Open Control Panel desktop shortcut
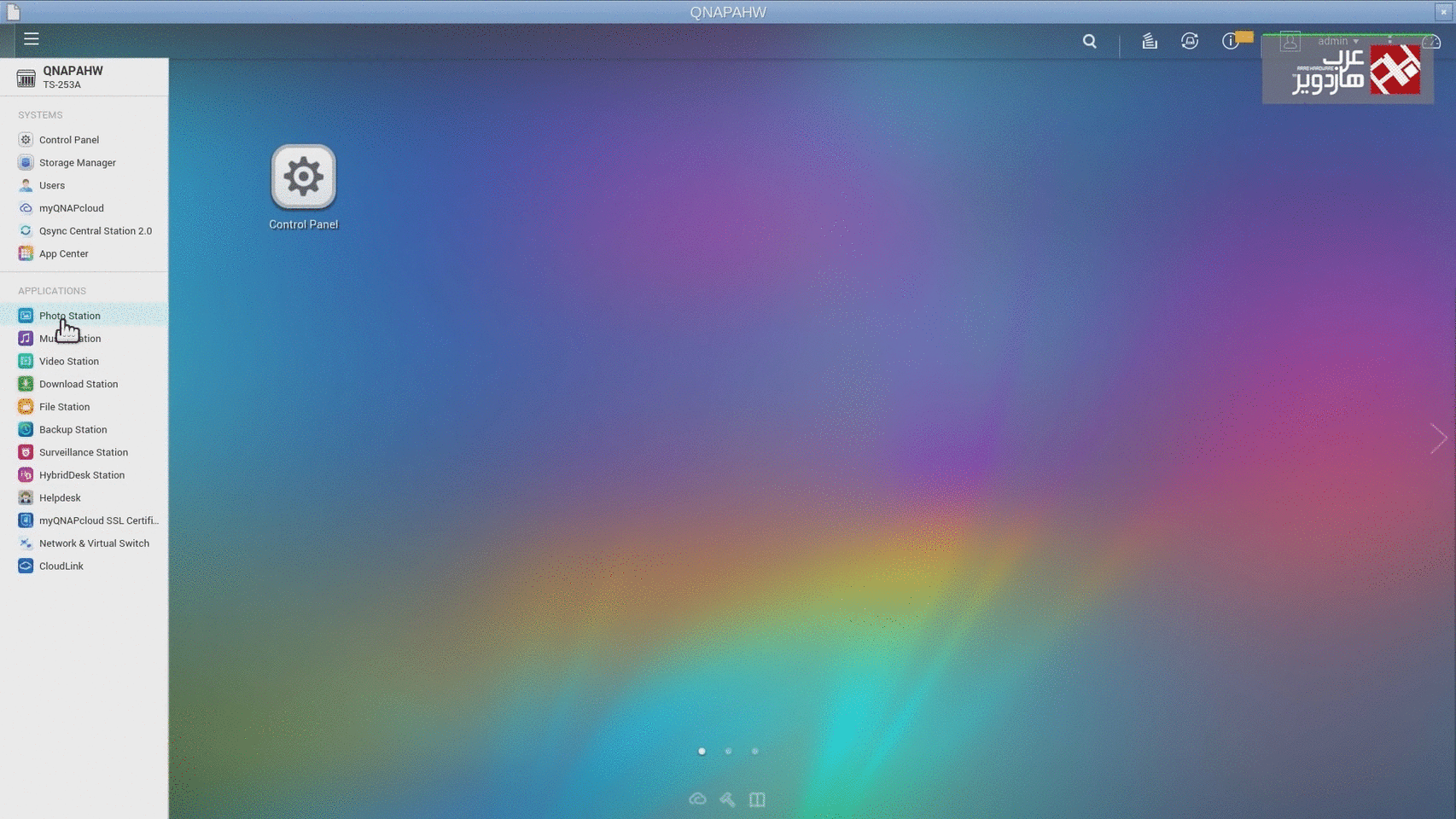1456x819 pixels. (x=303, y=187)
